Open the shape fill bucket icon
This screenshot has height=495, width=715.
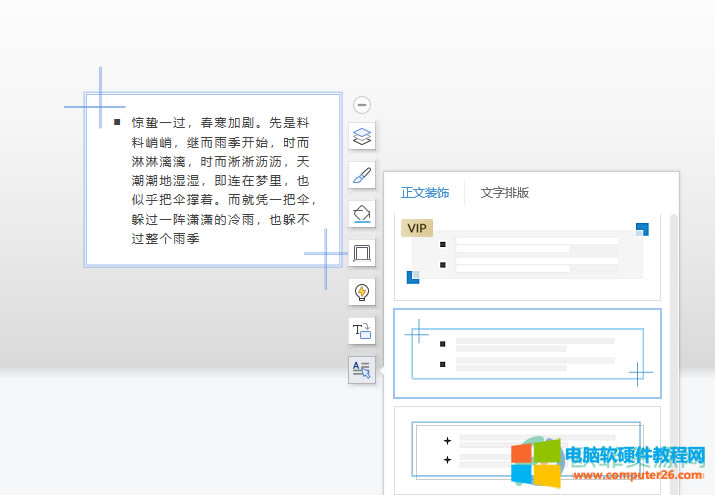tap(362, 214)
